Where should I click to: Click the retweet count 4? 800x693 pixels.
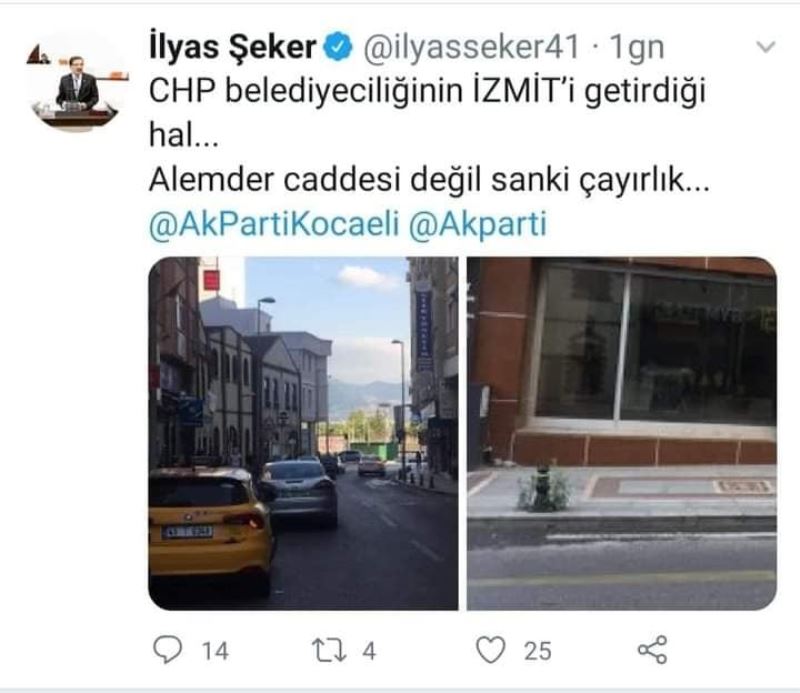pyautogui.click(x=369, y=651)
